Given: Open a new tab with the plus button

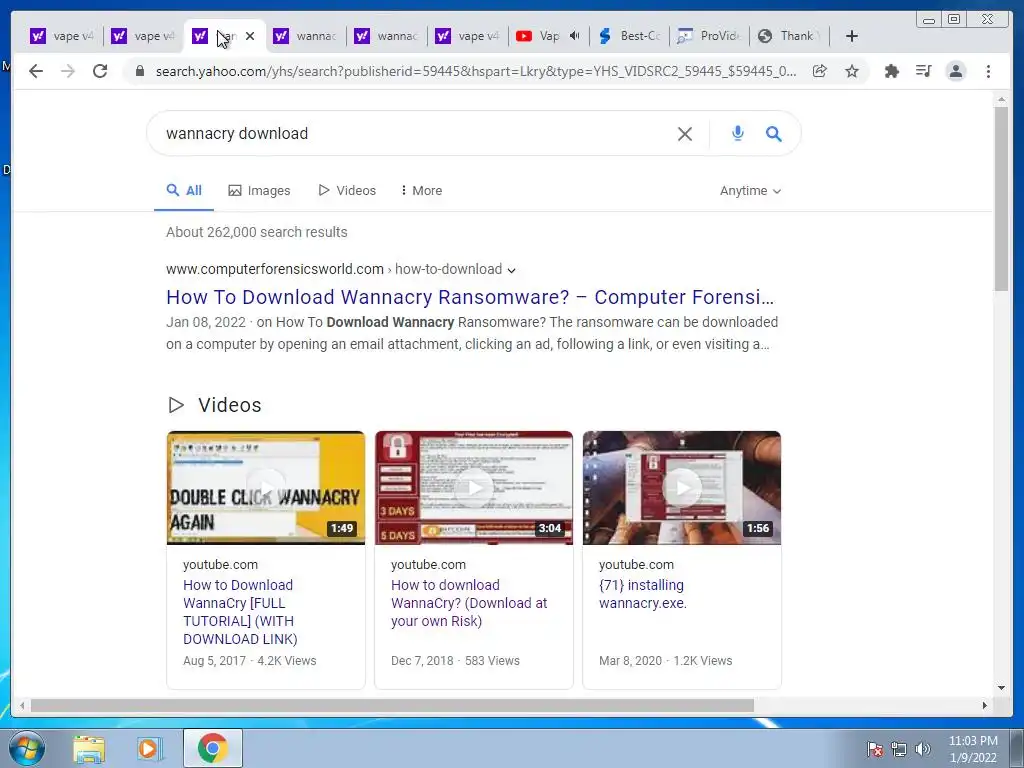Looking at the screenshot, I should point(852,36).
